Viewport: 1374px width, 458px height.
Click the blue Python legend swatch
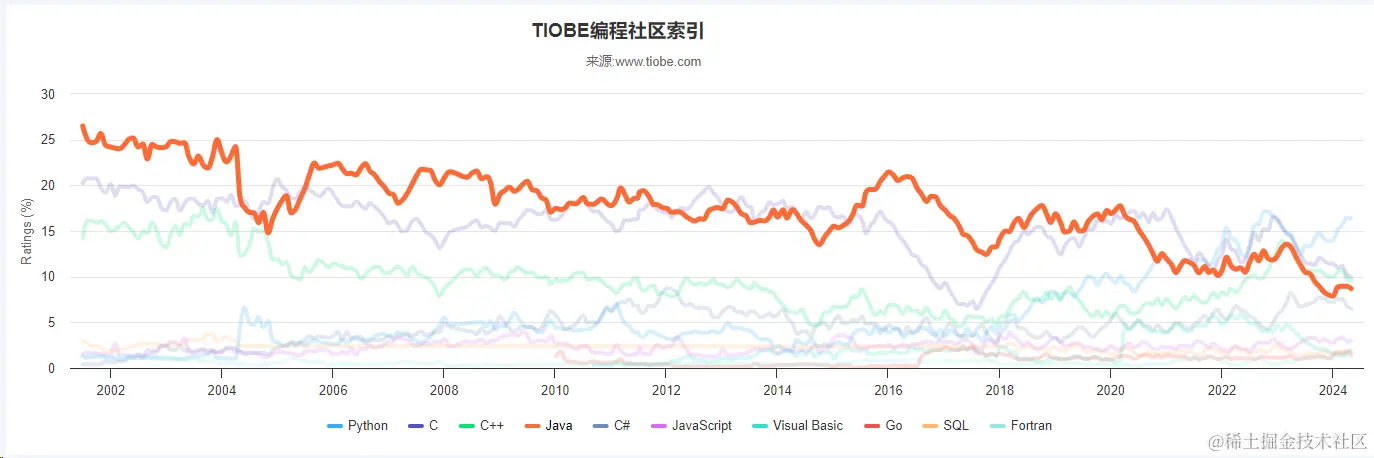[335, 426]
